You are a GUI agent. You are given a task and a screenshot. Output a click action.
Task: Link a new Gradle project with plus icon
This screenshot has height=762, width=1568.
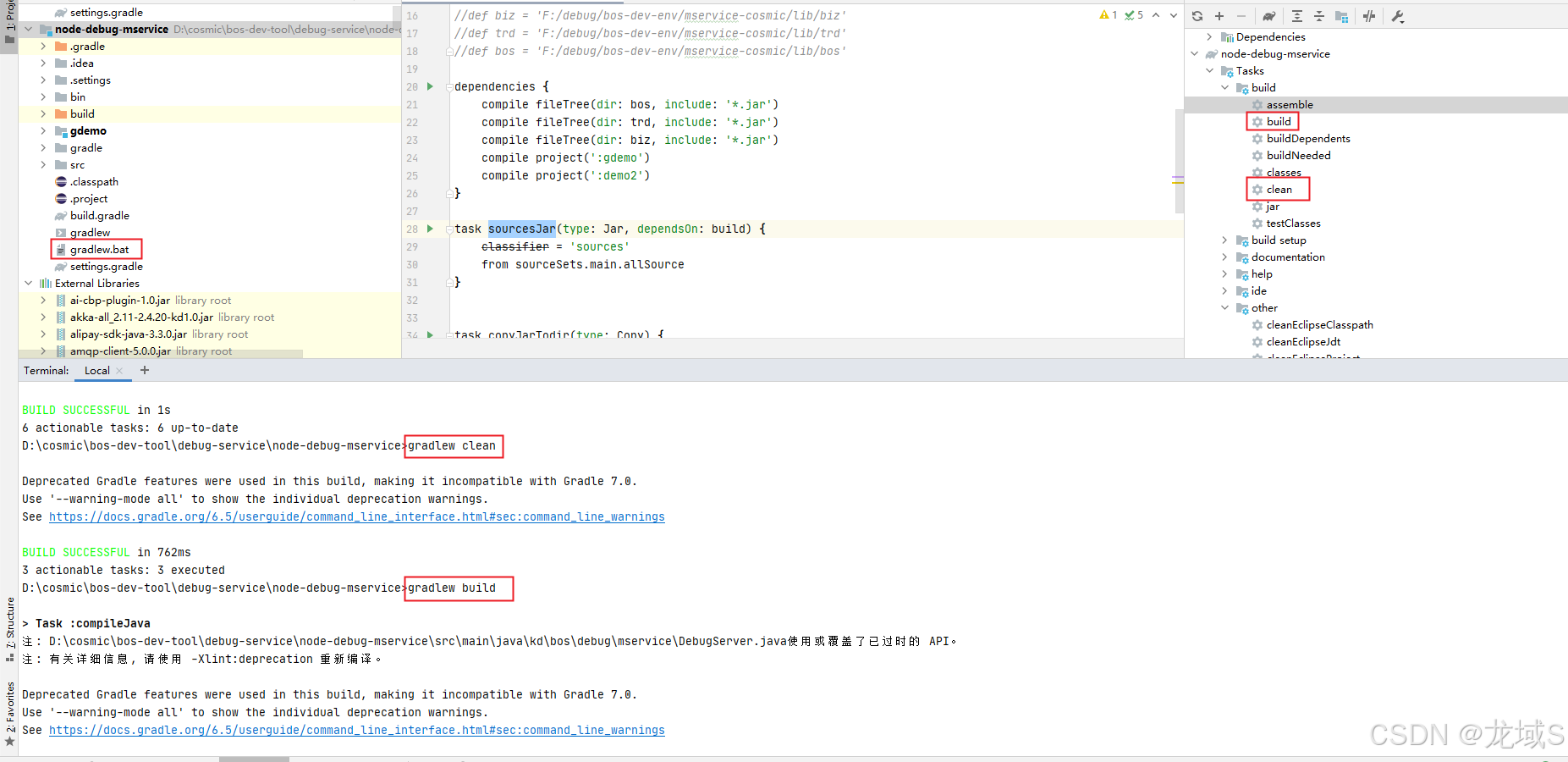pyautogui.click(x=1219, y=15)
